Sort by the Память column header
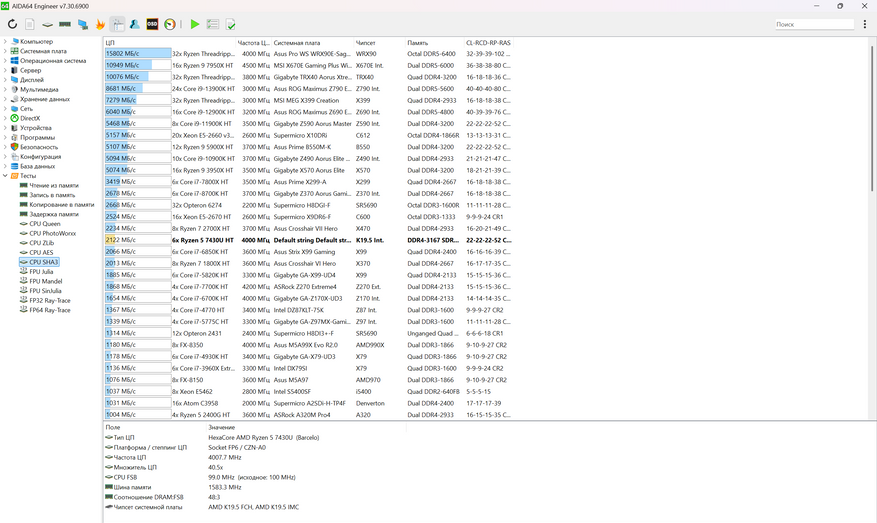 pyautogui.click(x=435, y=43)
